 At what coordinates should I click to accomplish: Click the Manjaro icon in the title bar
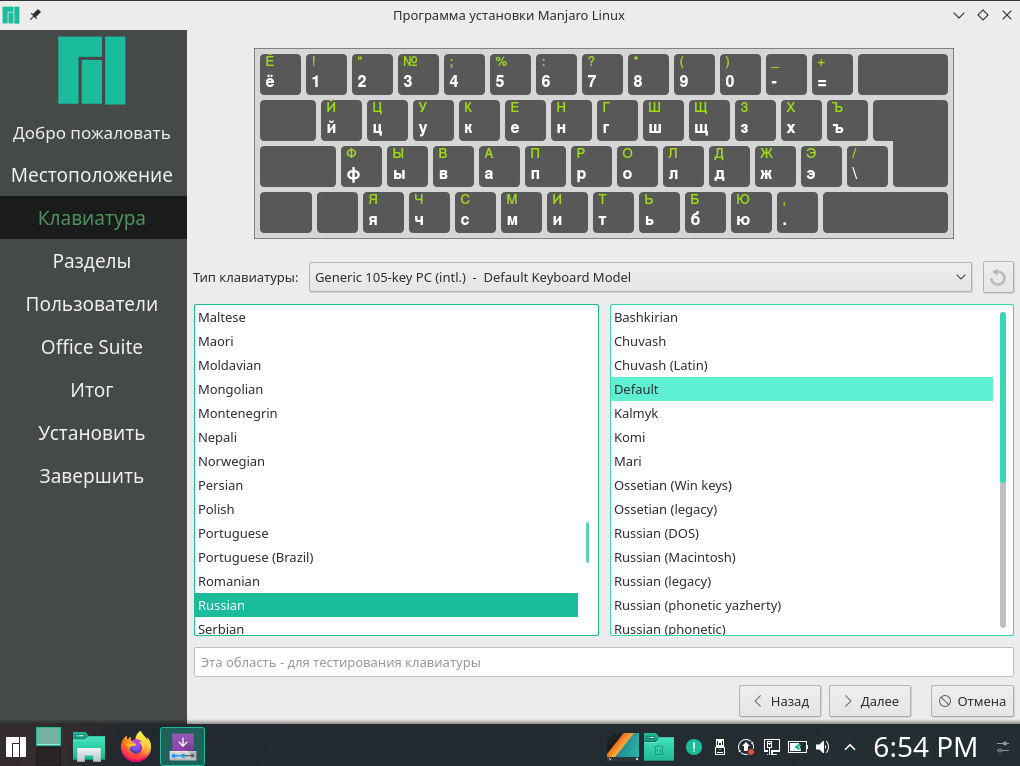tap(11, 15)
